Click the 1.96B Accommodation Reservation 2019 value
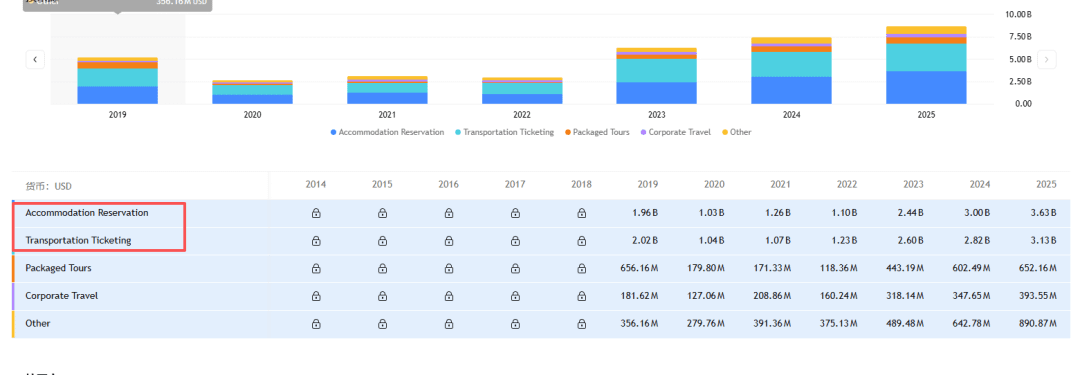 point(645,214)
